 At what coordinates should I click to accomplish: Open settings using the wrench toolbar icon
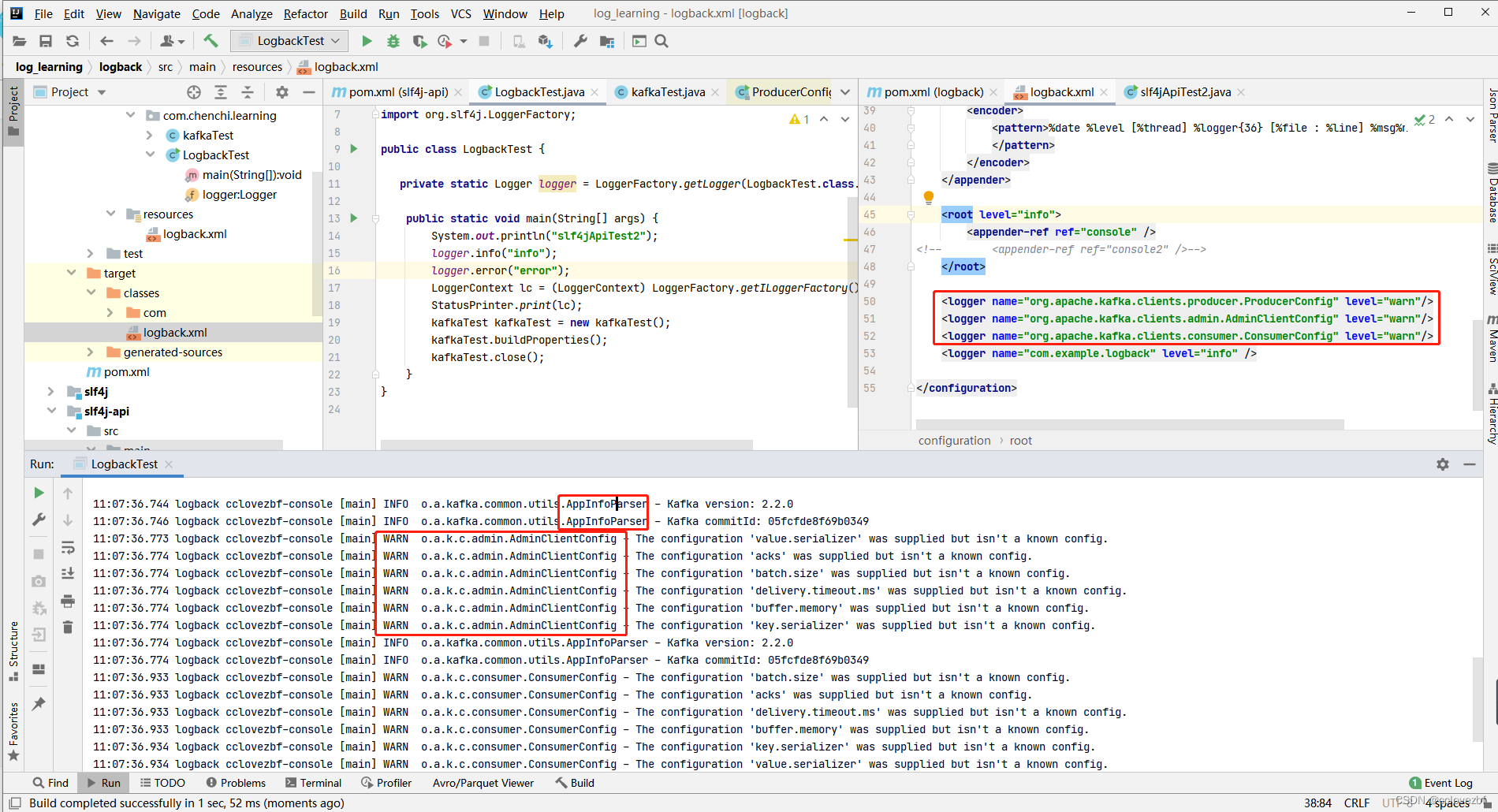[x=580, y=40]
